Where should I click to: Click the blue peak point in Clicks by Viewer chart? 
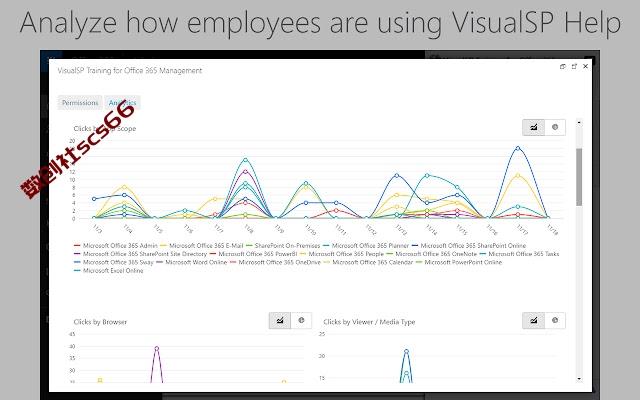[406, 351]
